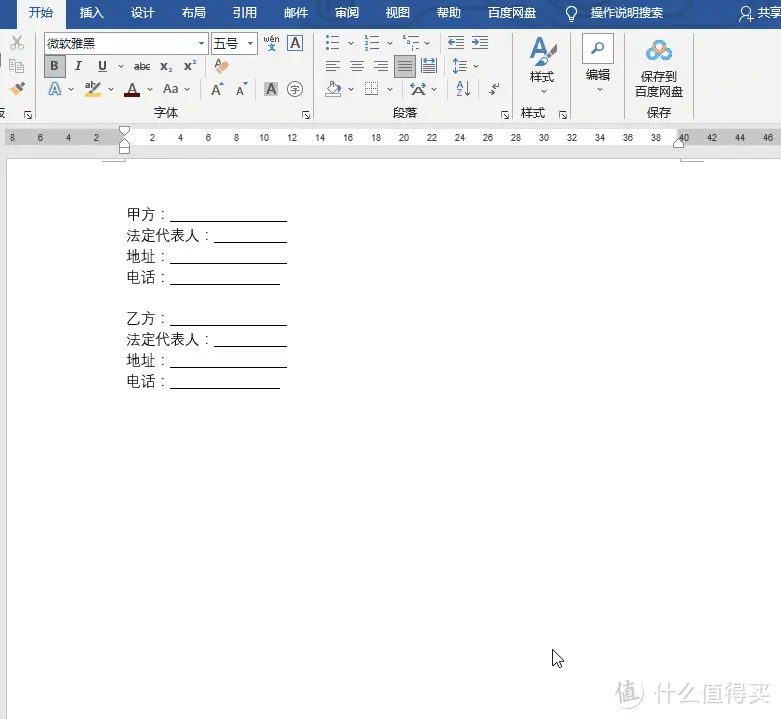
Task: Switch to the 视图 tab
Action: 397,13
